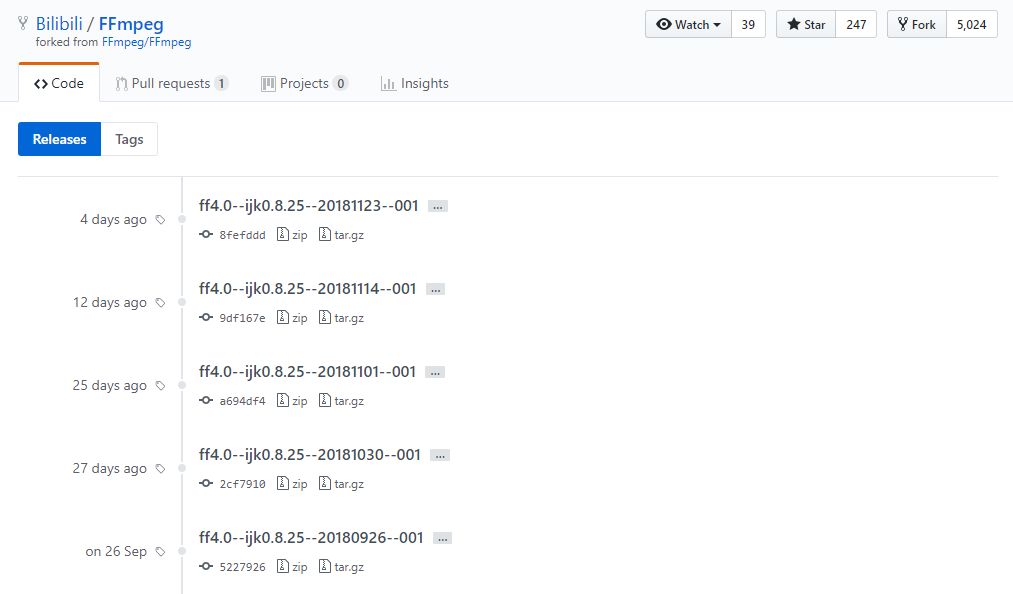Open release ff4.0--ijk0.8.25--20180926--001
Screen dimensions: 1013x594
point(311,538)
